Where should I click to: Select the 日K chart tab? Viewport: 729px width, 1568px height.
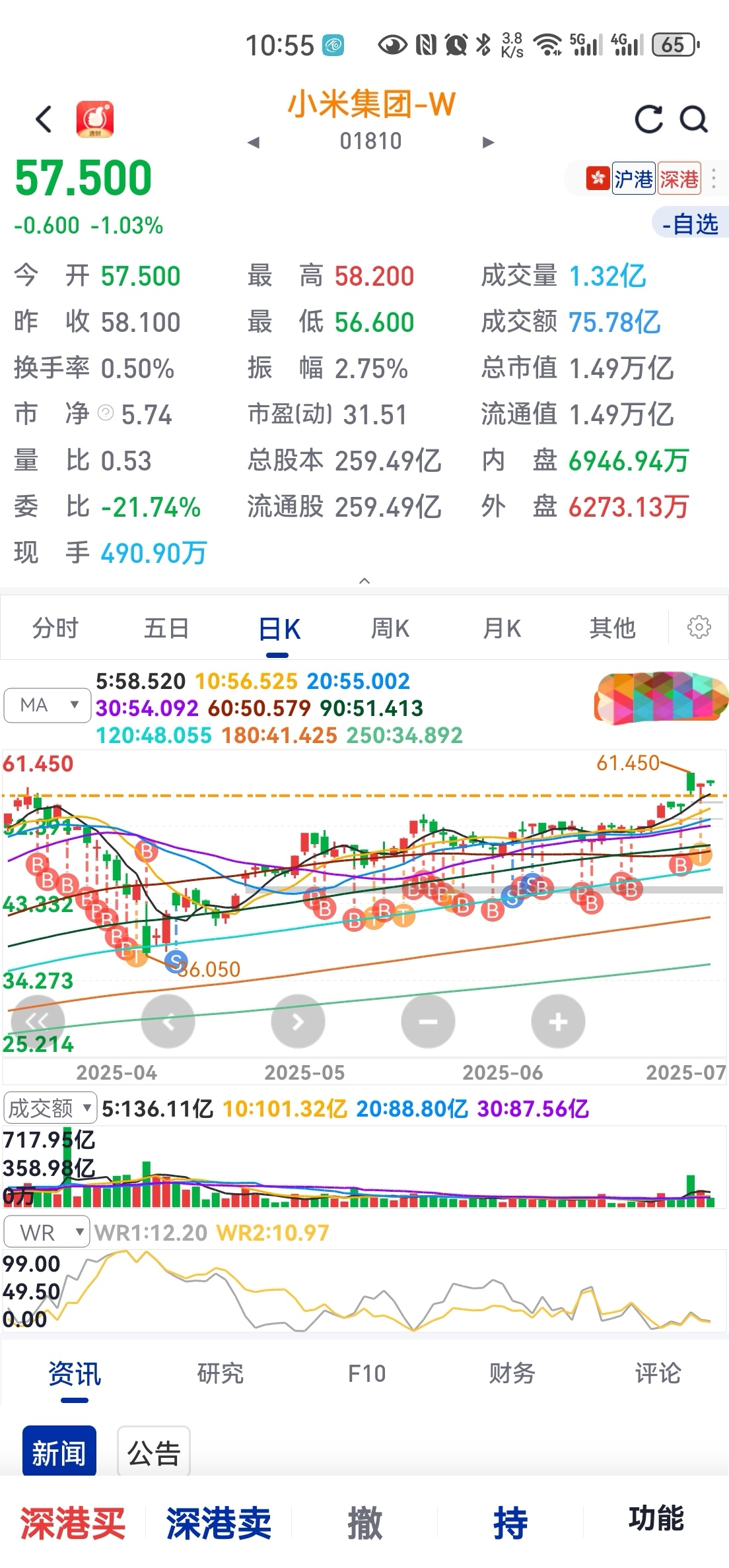279,630
